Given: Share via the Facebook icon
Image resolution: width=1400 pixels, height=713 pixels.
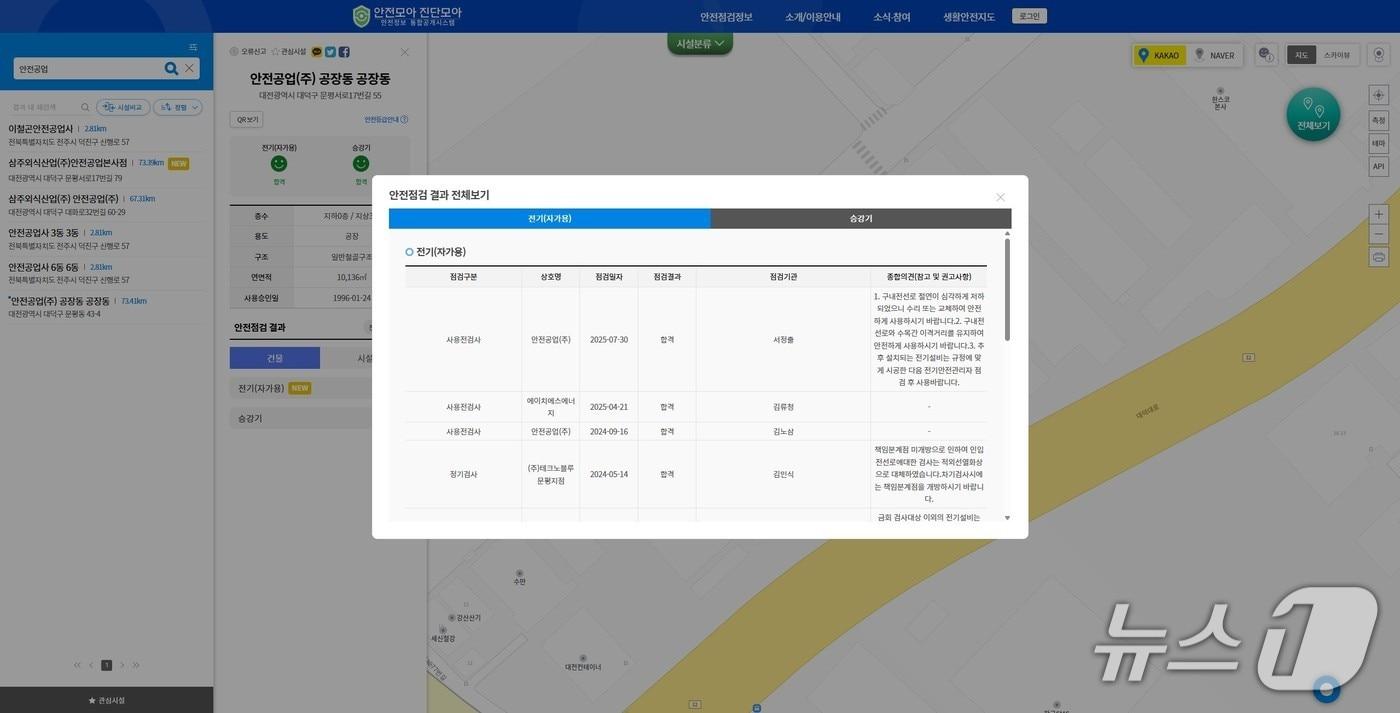Looking at the screenshot, I should [344, 51].
